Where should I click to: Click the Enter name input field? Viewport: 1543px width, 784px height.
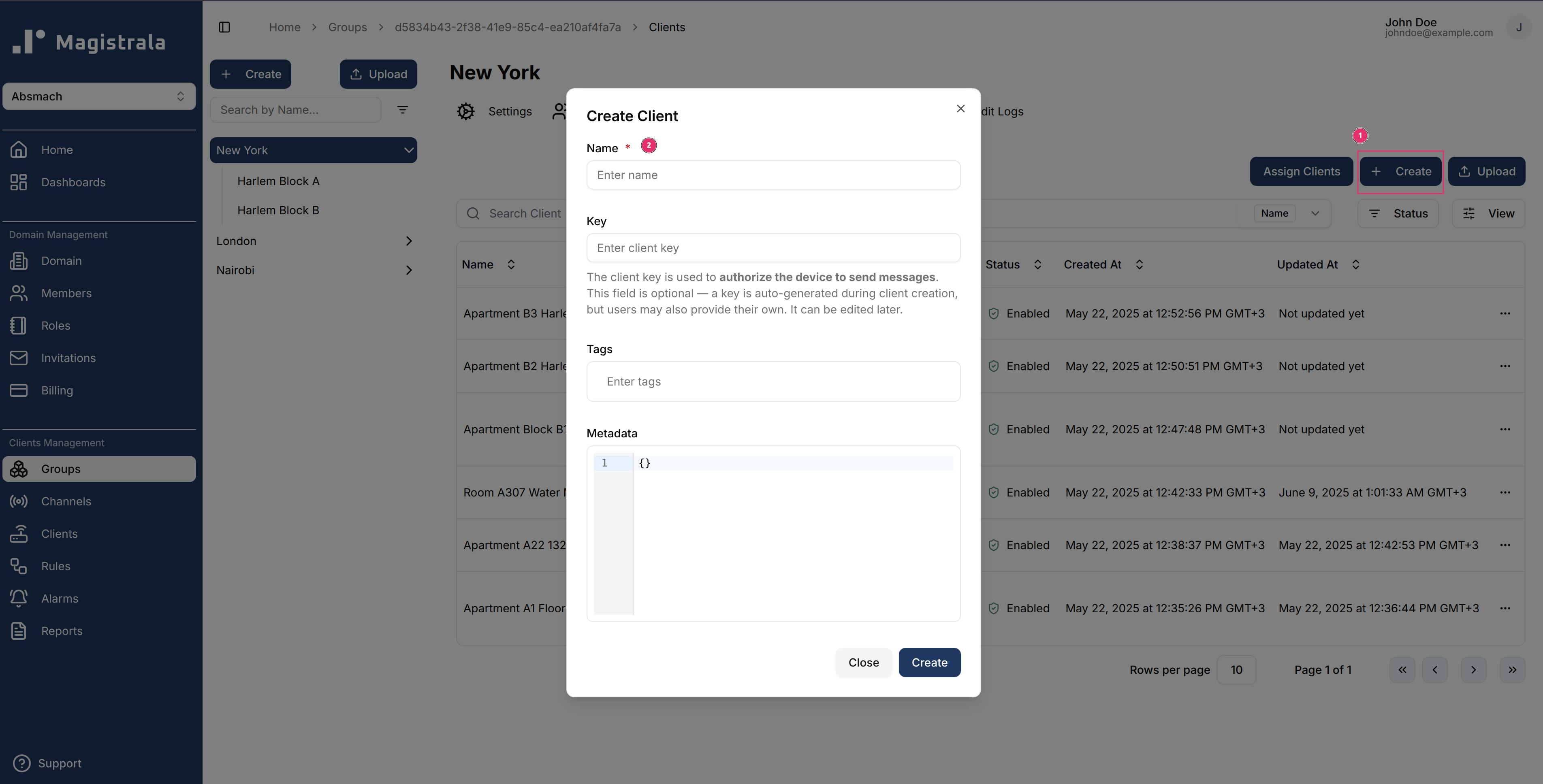click(x=773, y=175)
